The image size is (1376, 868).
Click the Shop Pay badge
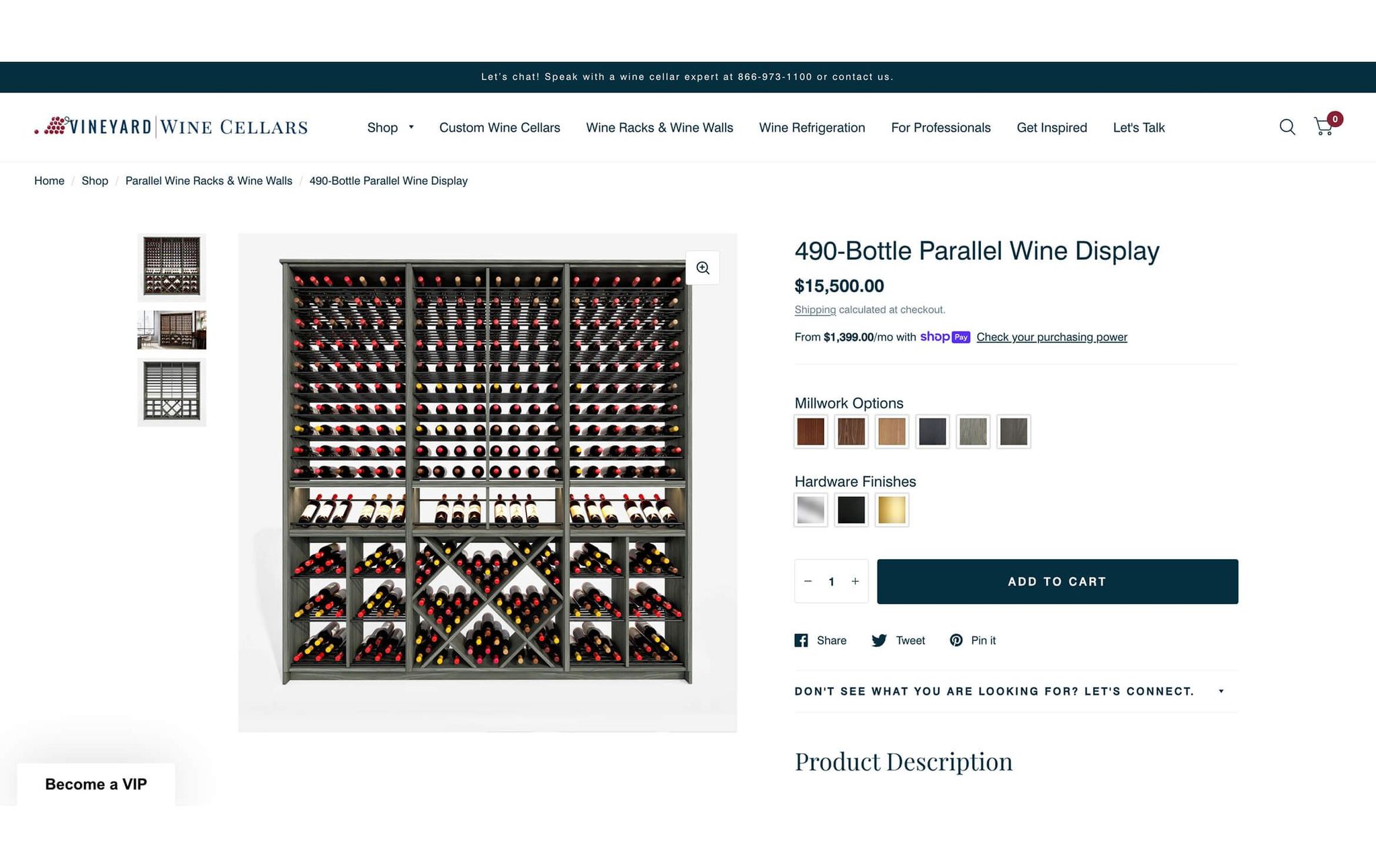click(947, 337)
